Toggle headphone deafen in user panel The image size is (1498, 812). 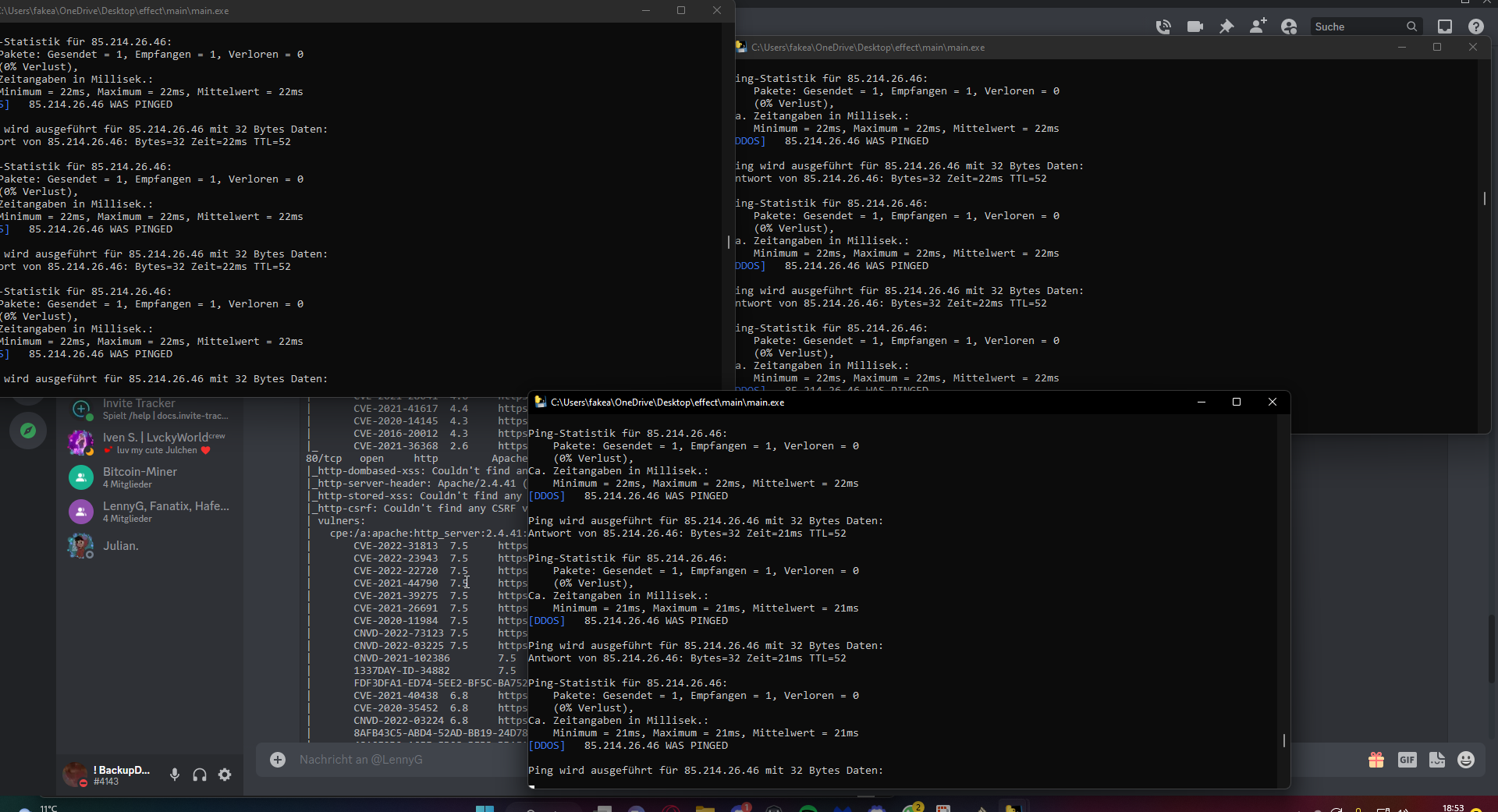point(200,775)
